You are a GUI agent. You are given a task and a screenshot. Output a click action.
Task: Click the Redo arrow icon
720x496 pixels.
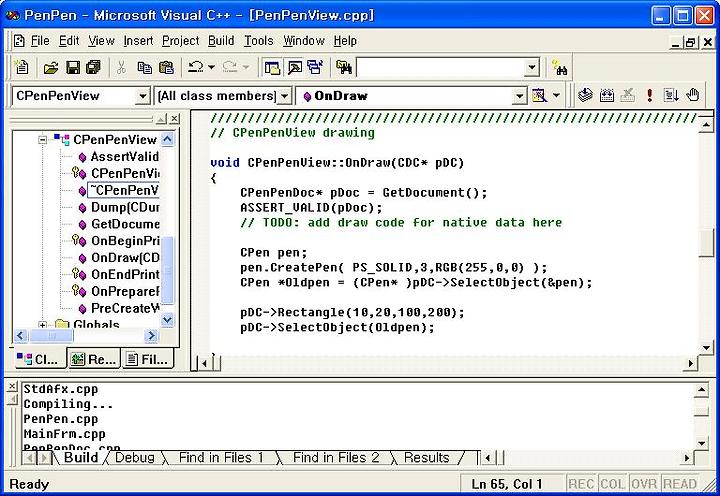coord(230,68)
